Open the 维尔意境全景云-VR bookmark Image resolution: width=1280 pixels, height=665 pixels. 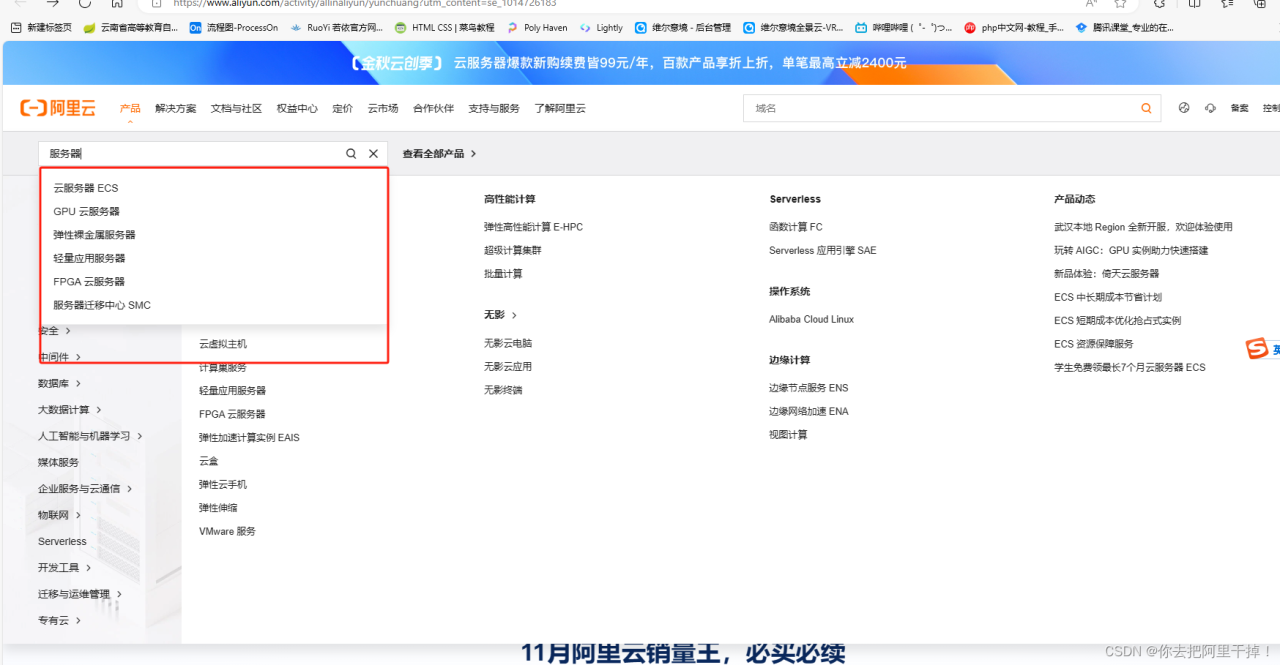(x=794, y=28)
